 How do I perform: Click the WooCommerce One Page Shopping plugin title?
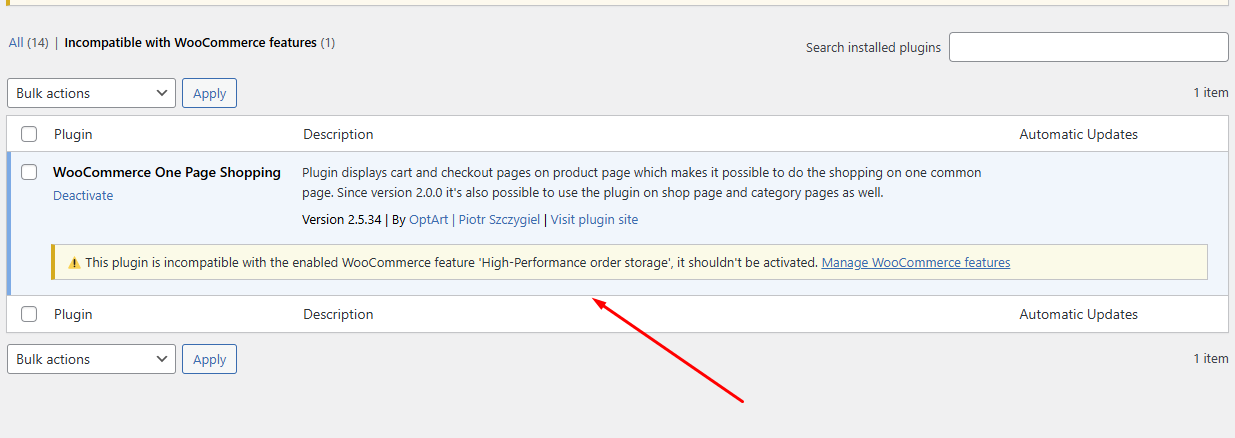[167, 172]
